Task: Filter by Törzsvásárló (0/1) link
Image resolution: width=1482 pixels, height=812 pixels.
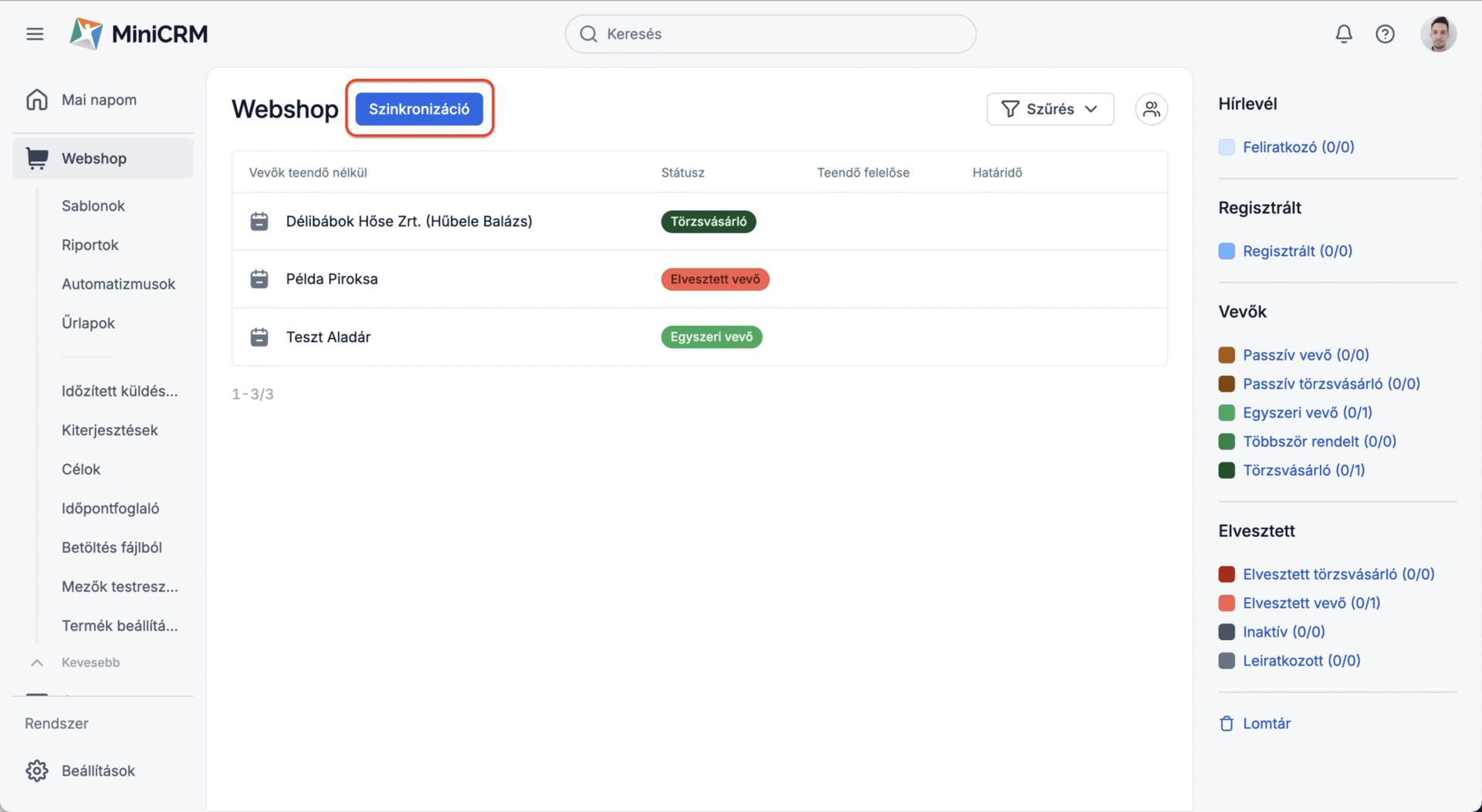Action: [1304, 470]
